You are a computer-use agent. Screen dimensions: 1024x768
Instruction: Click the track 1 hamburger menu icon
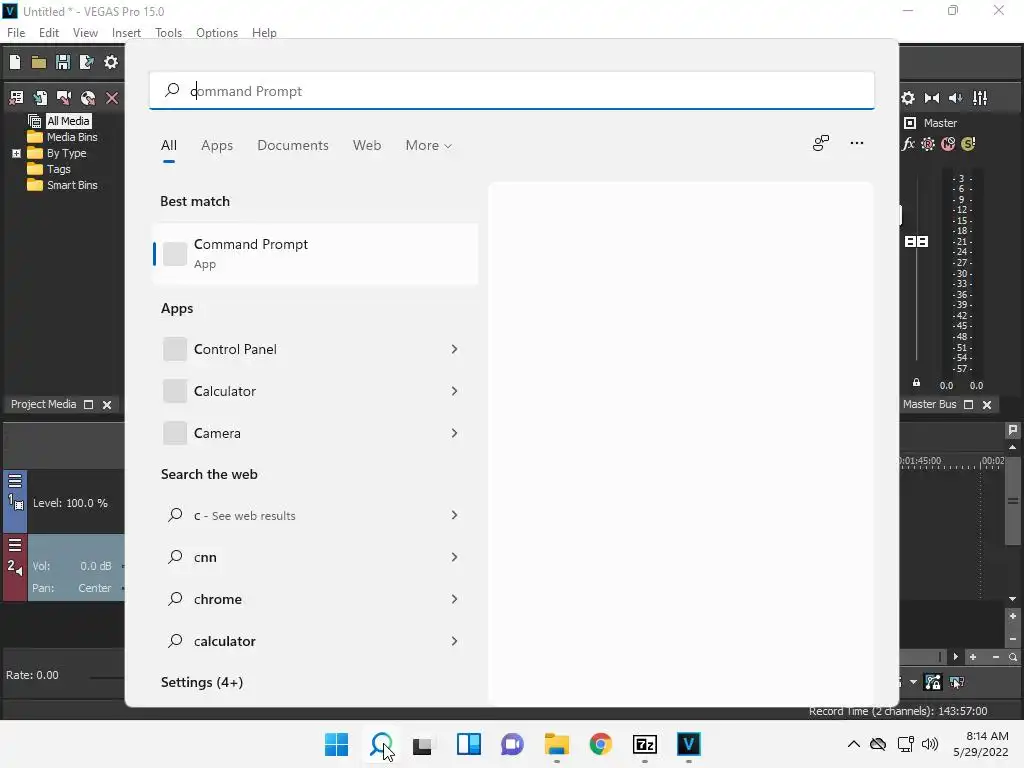pos(15,481)
